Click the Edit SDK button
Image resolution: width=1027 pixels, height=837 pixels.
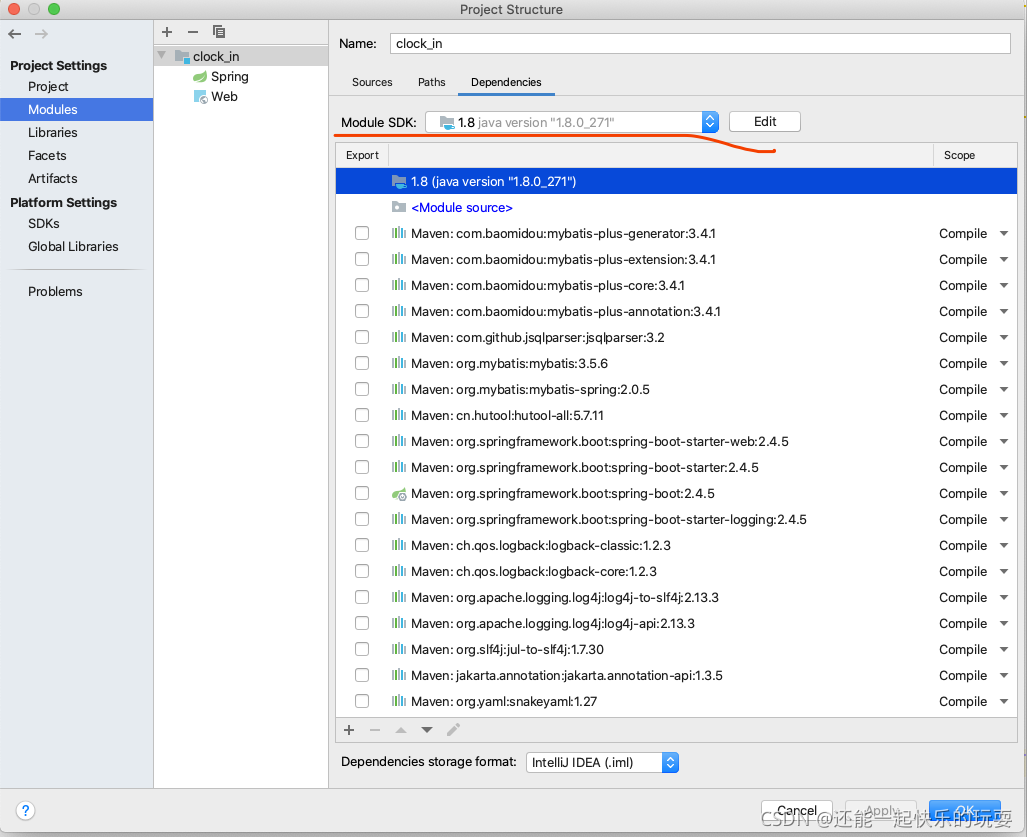pos(764,122)
